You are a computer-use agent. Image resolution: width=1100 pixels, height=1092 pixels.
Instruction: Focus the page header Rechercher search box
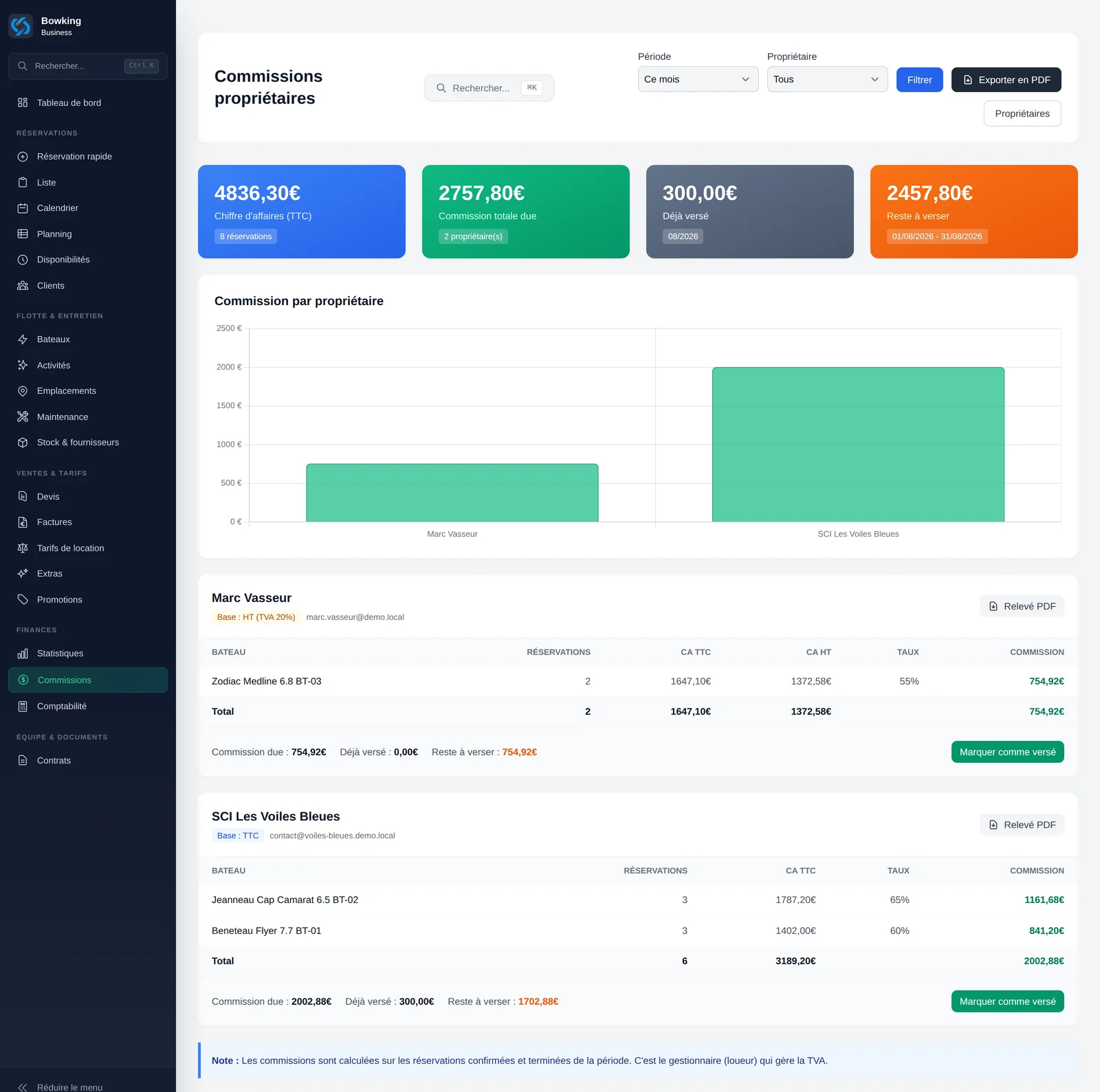(489, 88)
